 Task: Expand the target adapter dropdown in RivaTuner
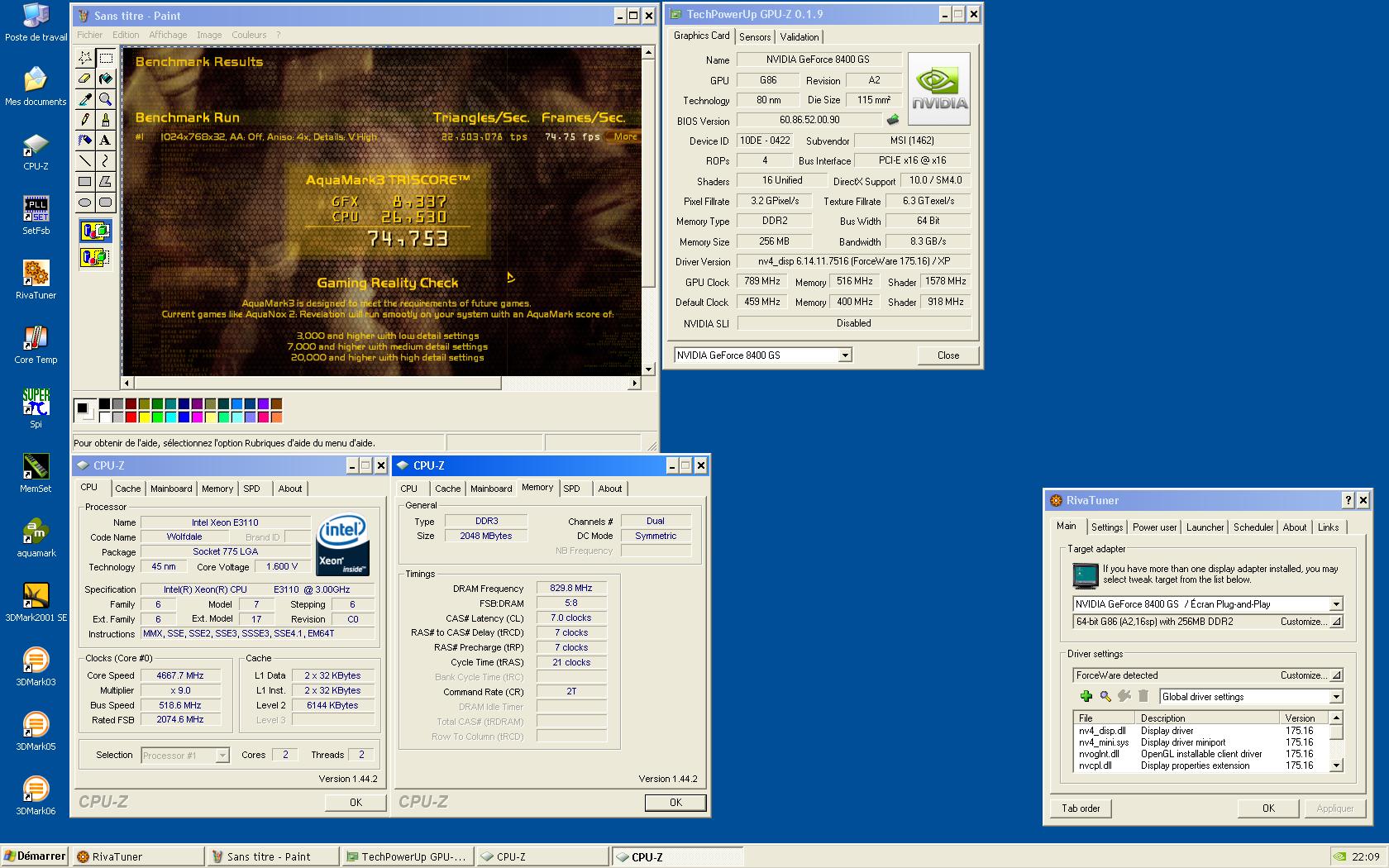(1336, 604)
